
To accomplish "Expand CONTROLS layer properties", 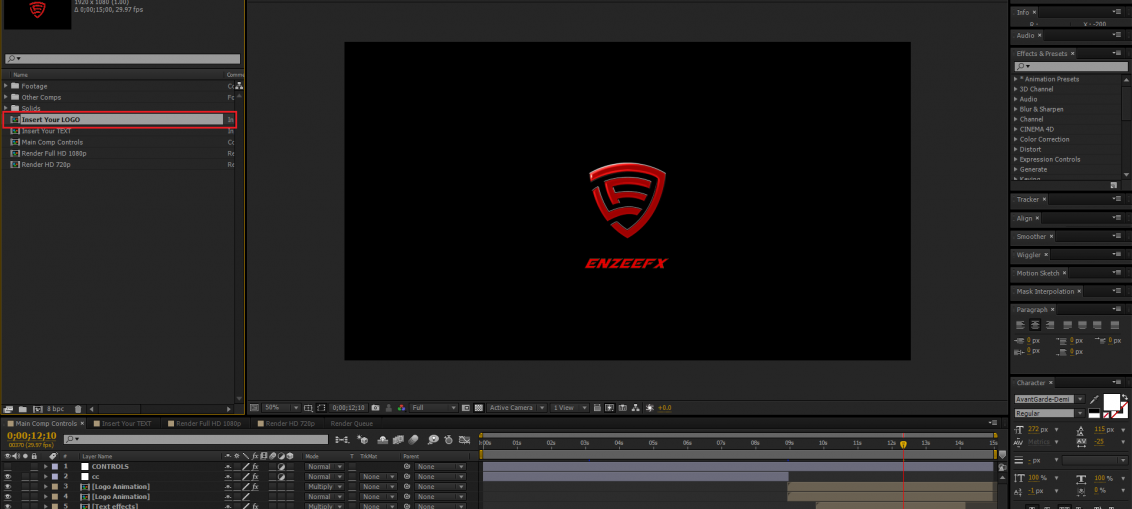I will click(x=45, y=466).
